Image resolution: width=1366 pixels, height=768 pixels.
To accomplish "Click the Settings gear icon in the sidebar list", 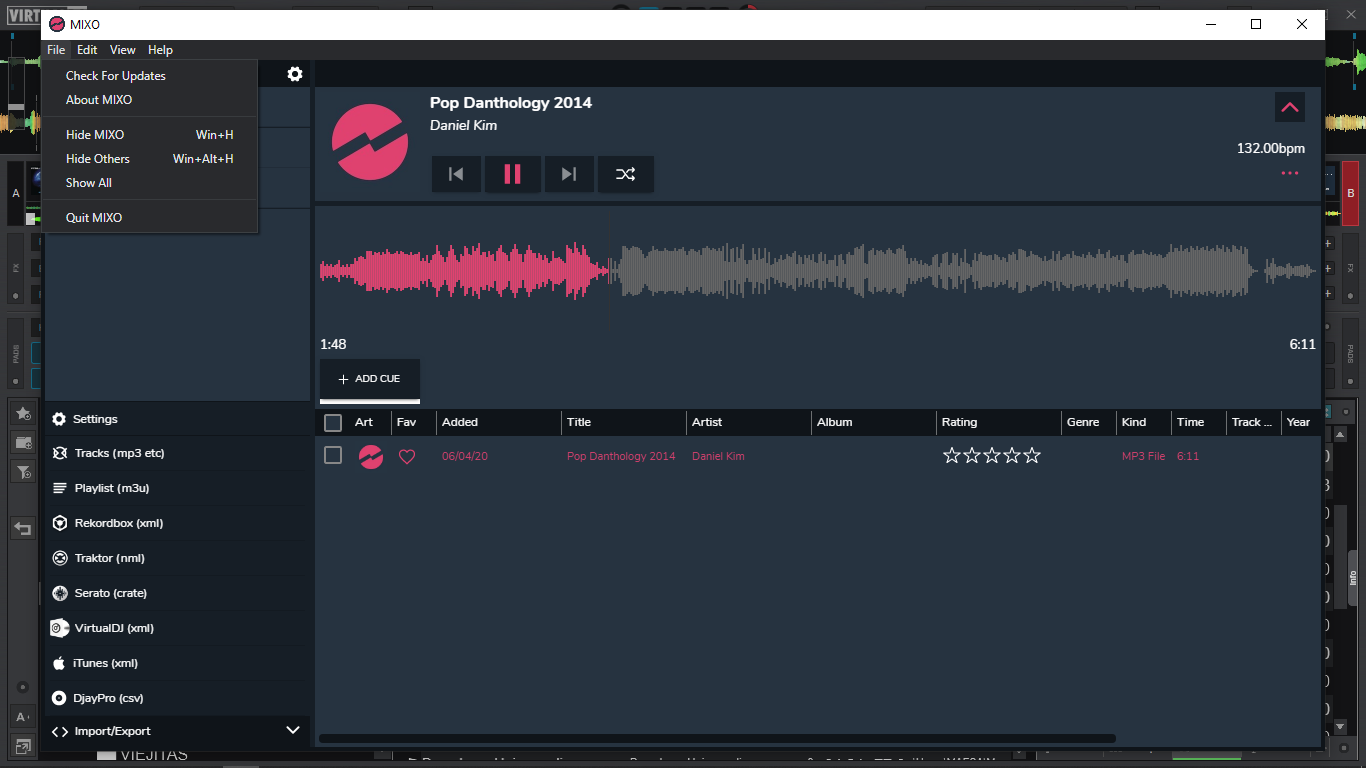I will coord(59,419).
